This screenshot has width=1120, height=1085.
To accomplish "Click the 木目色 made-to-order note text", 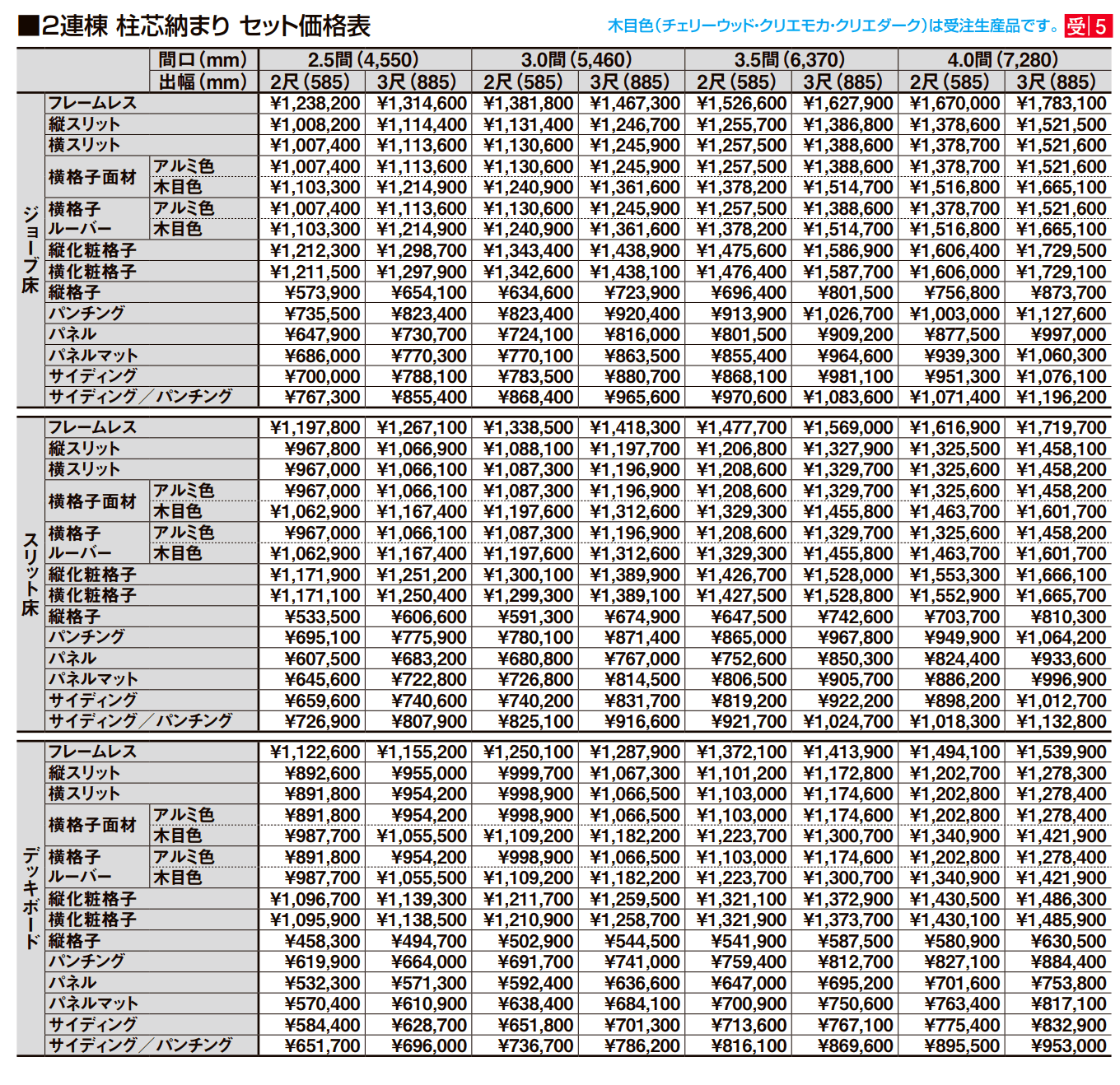I will pyautogui.click(x=833, y=26).
